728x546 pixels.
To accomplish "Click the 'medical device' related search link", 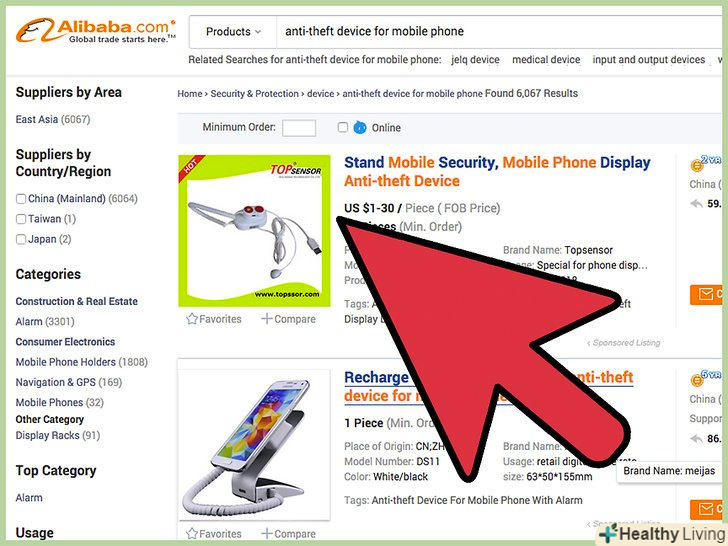I will [x=546, y=59].
